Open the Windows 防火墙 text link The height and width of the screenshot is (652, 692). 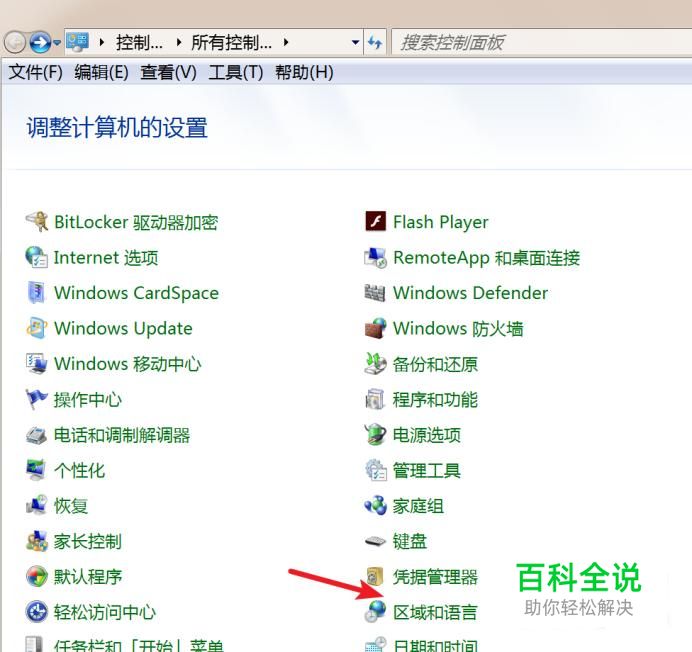pyautogui.click(x=458, y=328)
